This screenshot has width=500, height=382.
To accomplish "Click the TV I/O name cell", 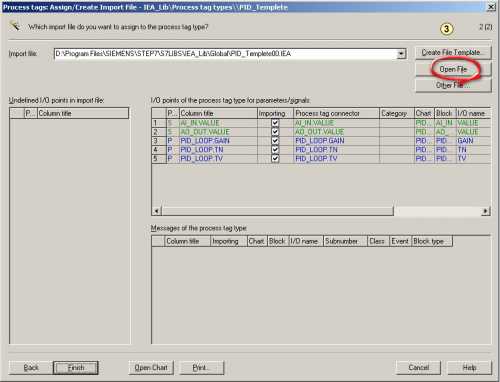I will click(473, 159).
